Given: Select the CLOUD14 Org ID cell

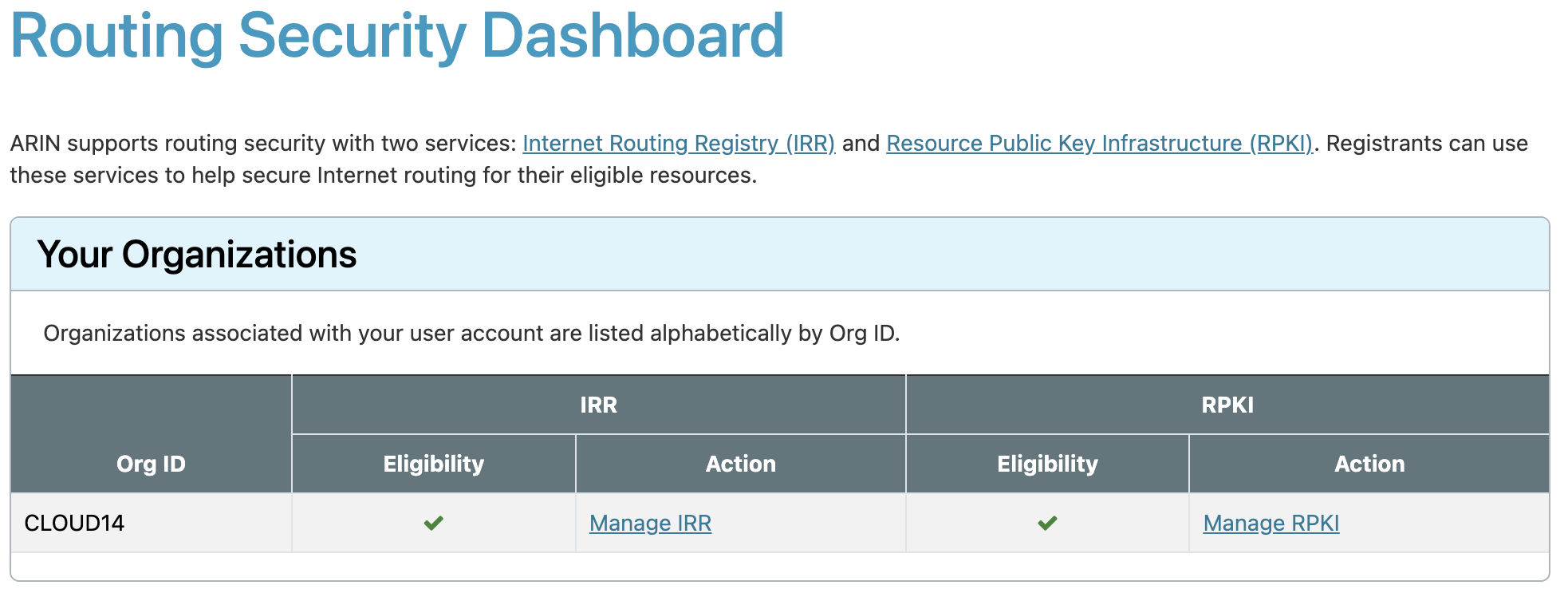Looking at the screenshot, I should 75,524.
